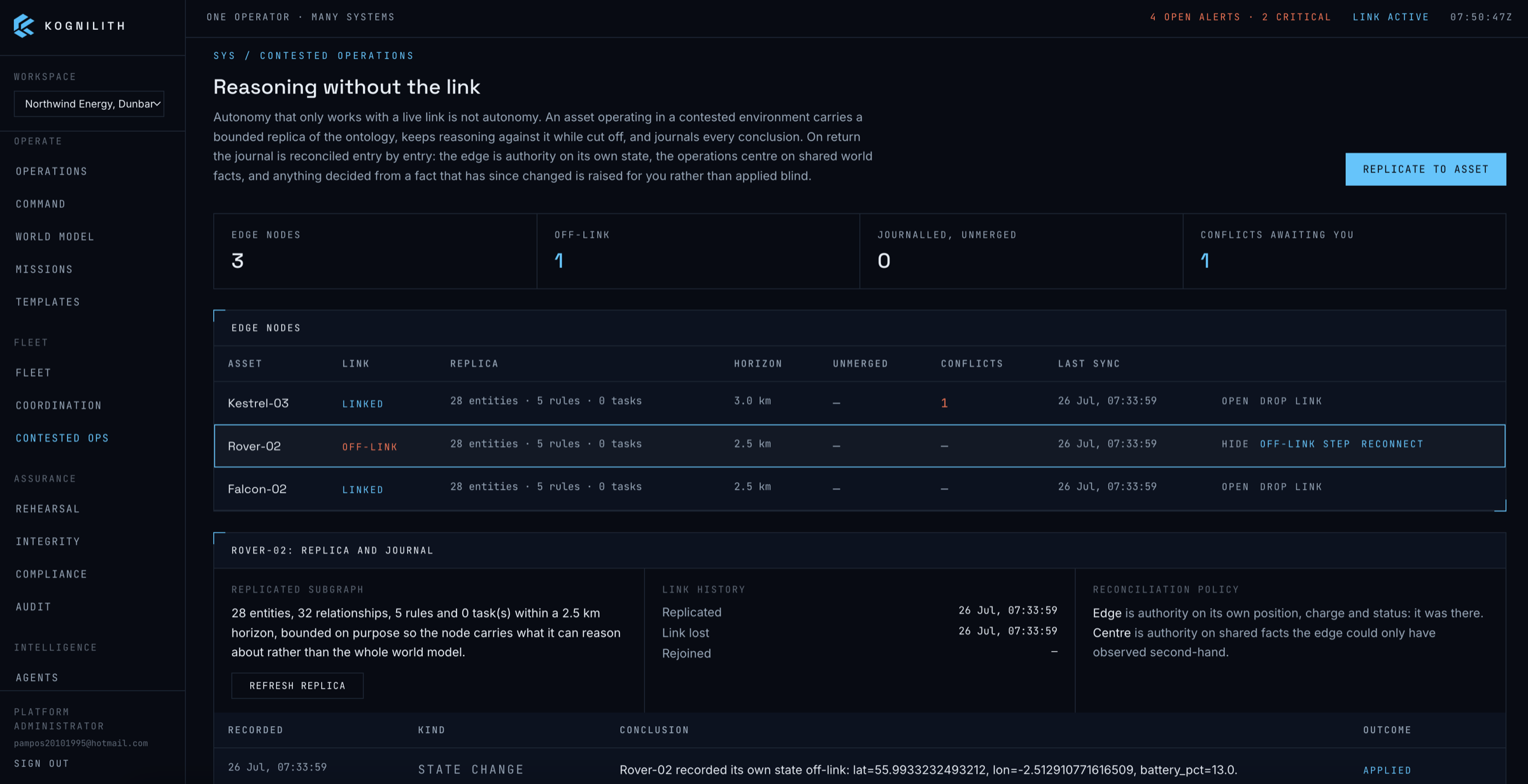Select the Coordination sidebar item

coord(59,405)
